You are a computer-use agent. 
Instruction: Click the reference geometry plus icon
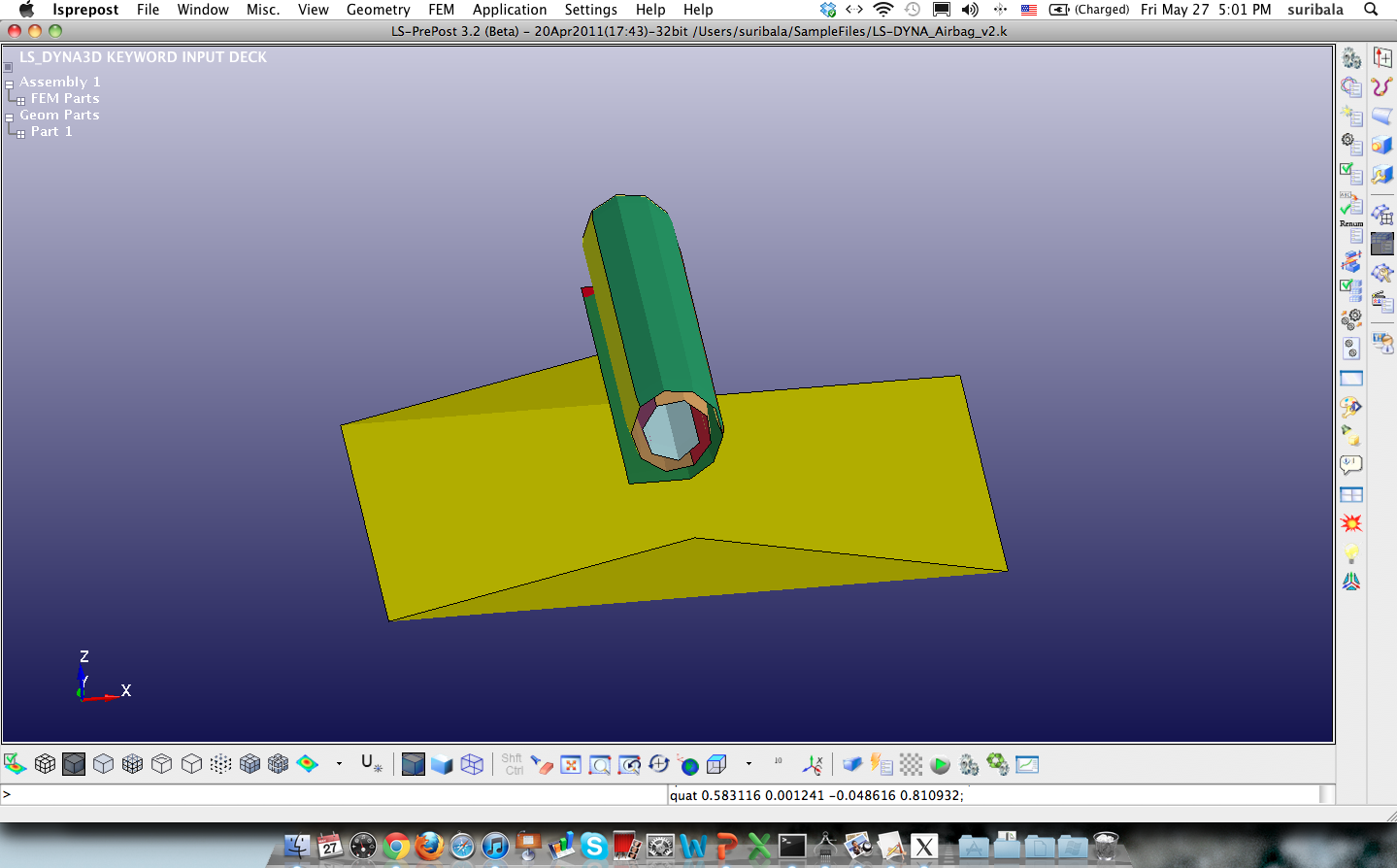pyautogui.click(x=1382, y=57)
